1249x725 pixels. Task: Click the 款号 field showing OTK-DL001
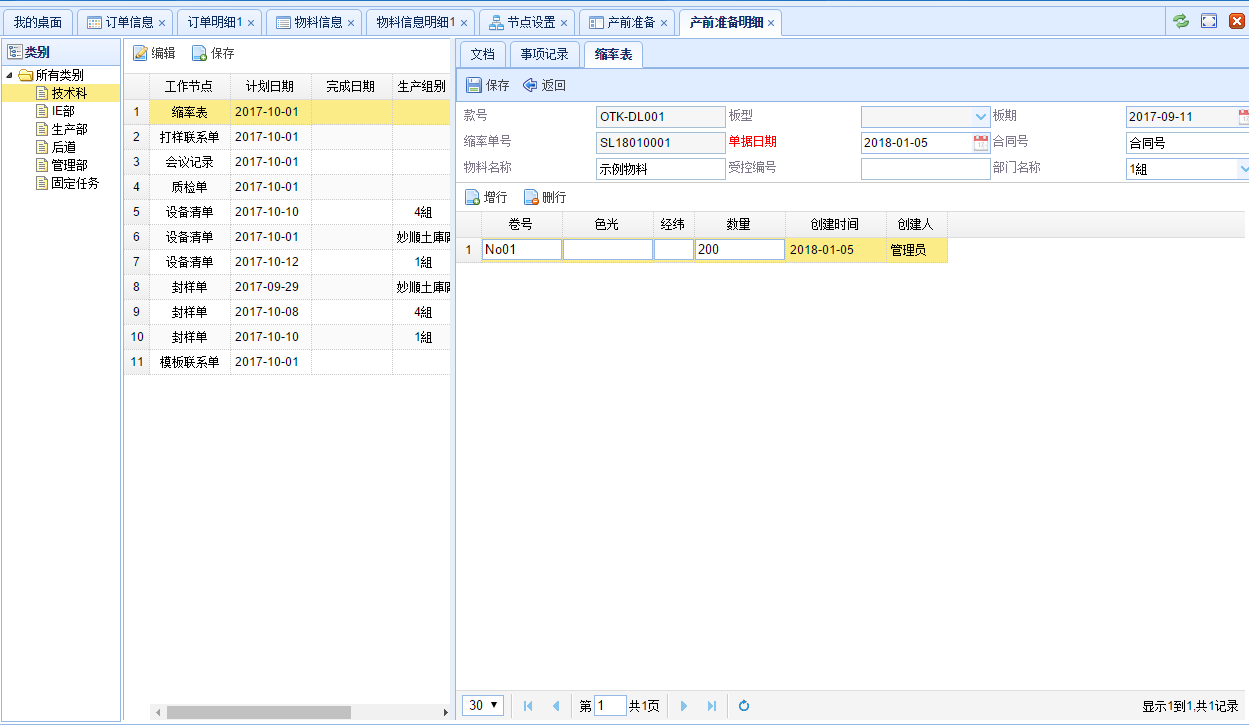tap(660, 117)
